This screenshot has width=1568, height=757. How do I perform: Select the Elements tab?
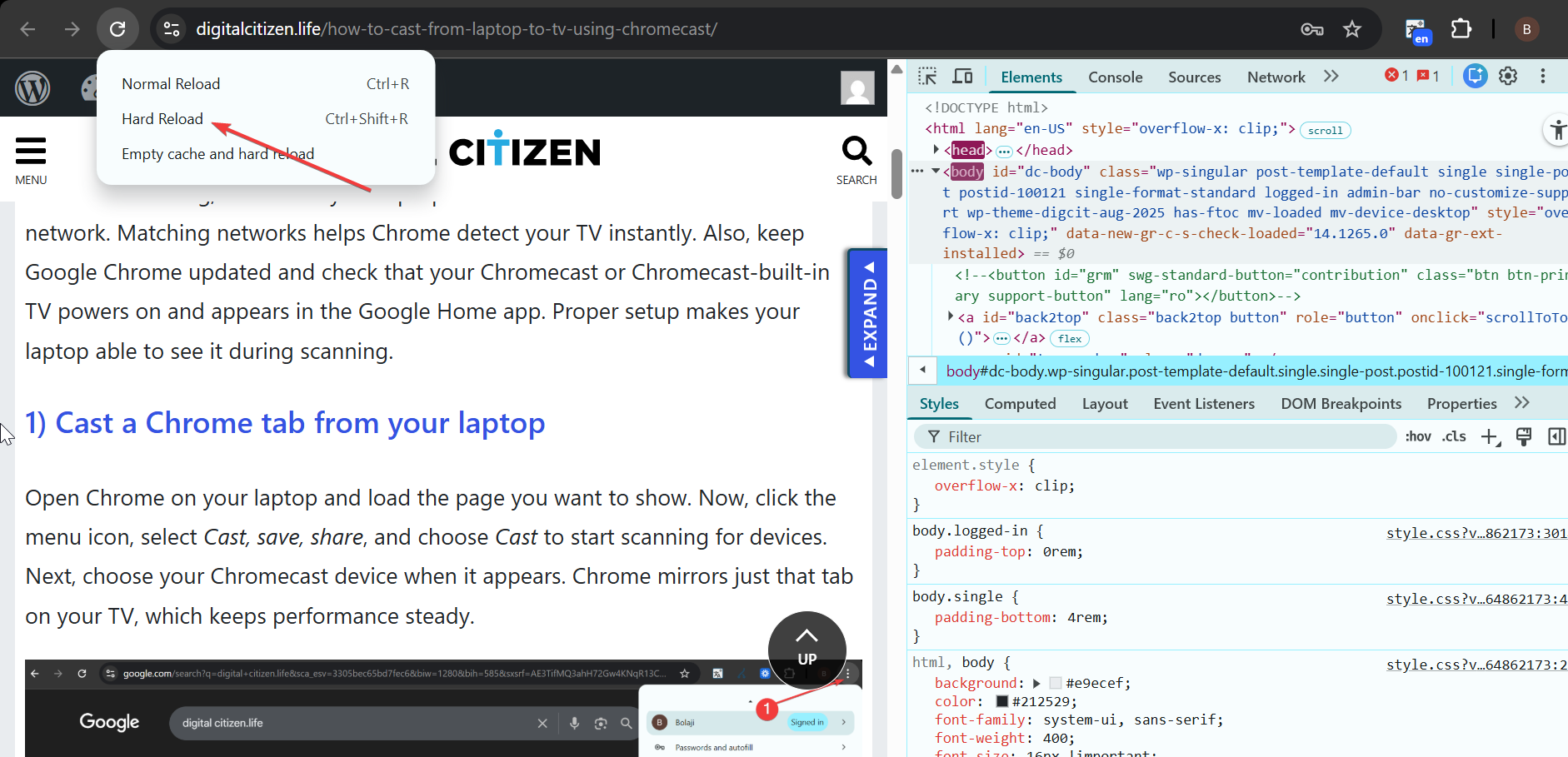click(1031, 77)
